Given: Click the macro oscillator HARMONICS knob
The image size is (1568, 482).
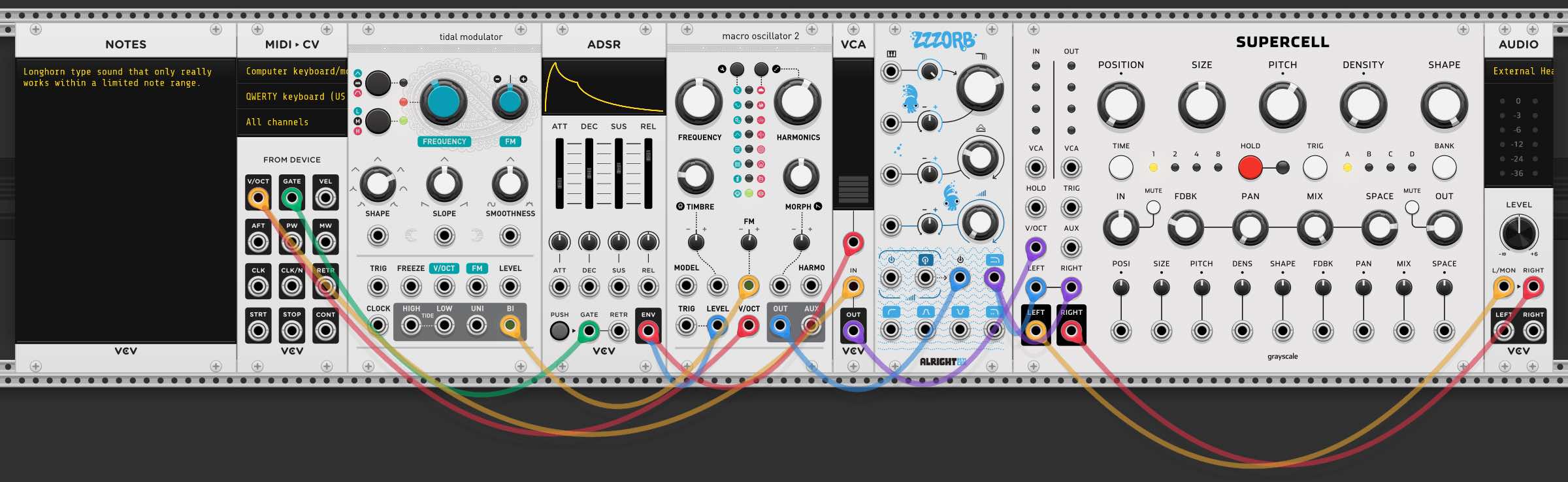Looking at the screenshot, I should 798,103.
